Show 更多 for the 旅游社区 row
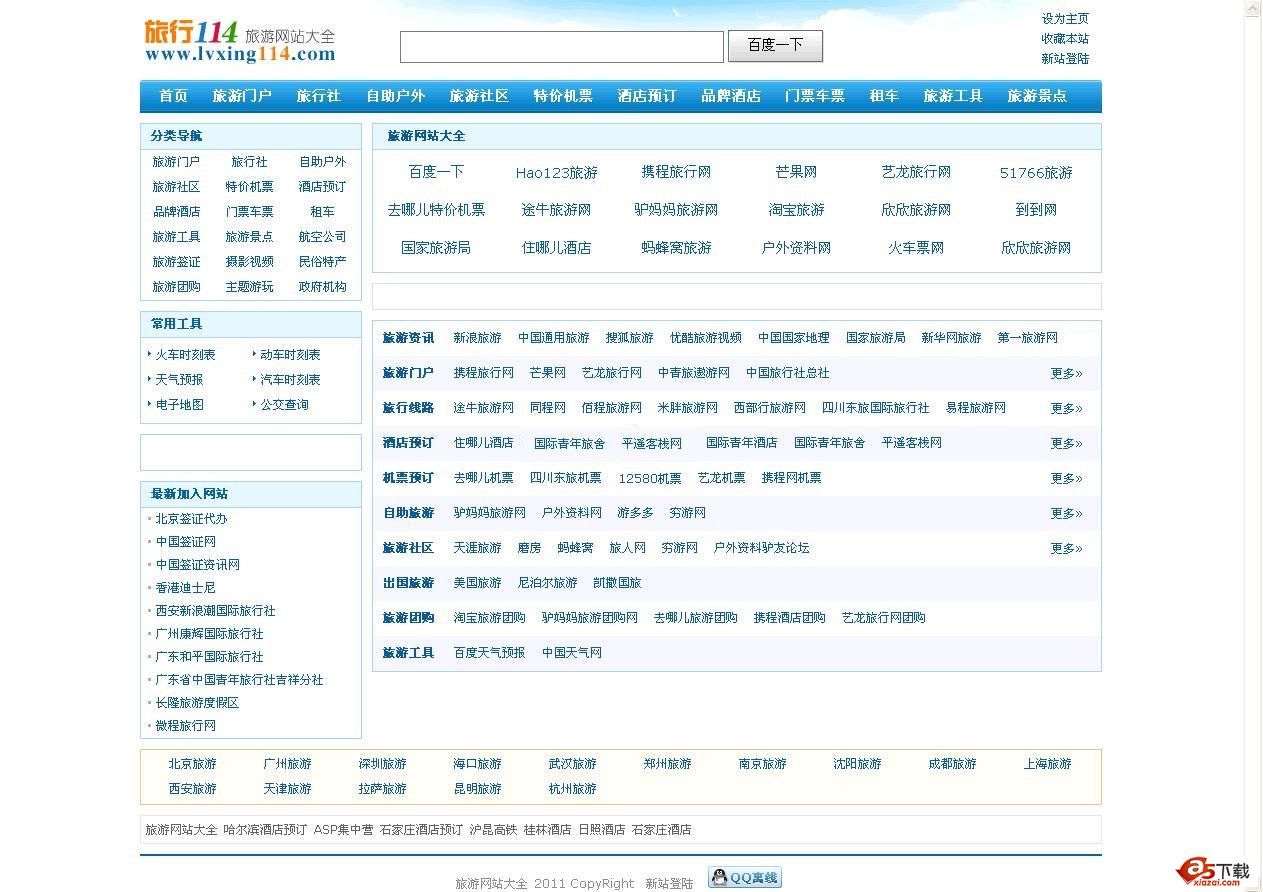Screen dimensions: 1263x892 coord(1065,548)
